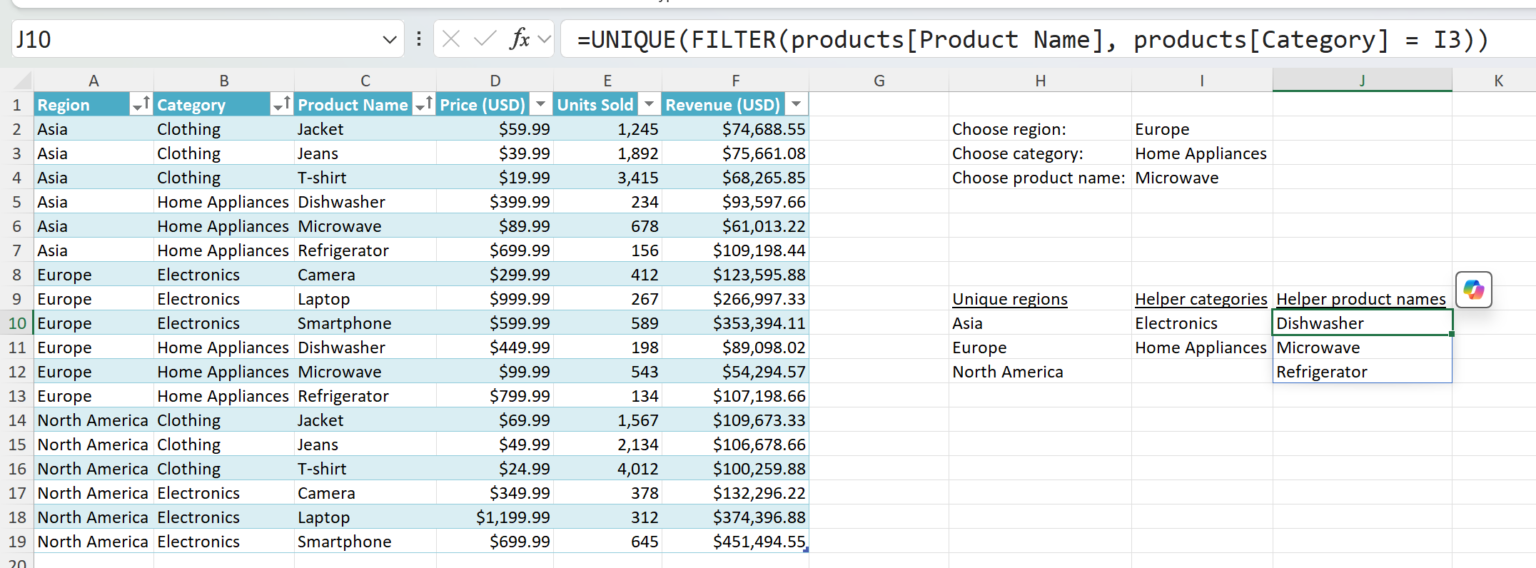
Task: Open the Product Name filter button
Action: [423, 105]
